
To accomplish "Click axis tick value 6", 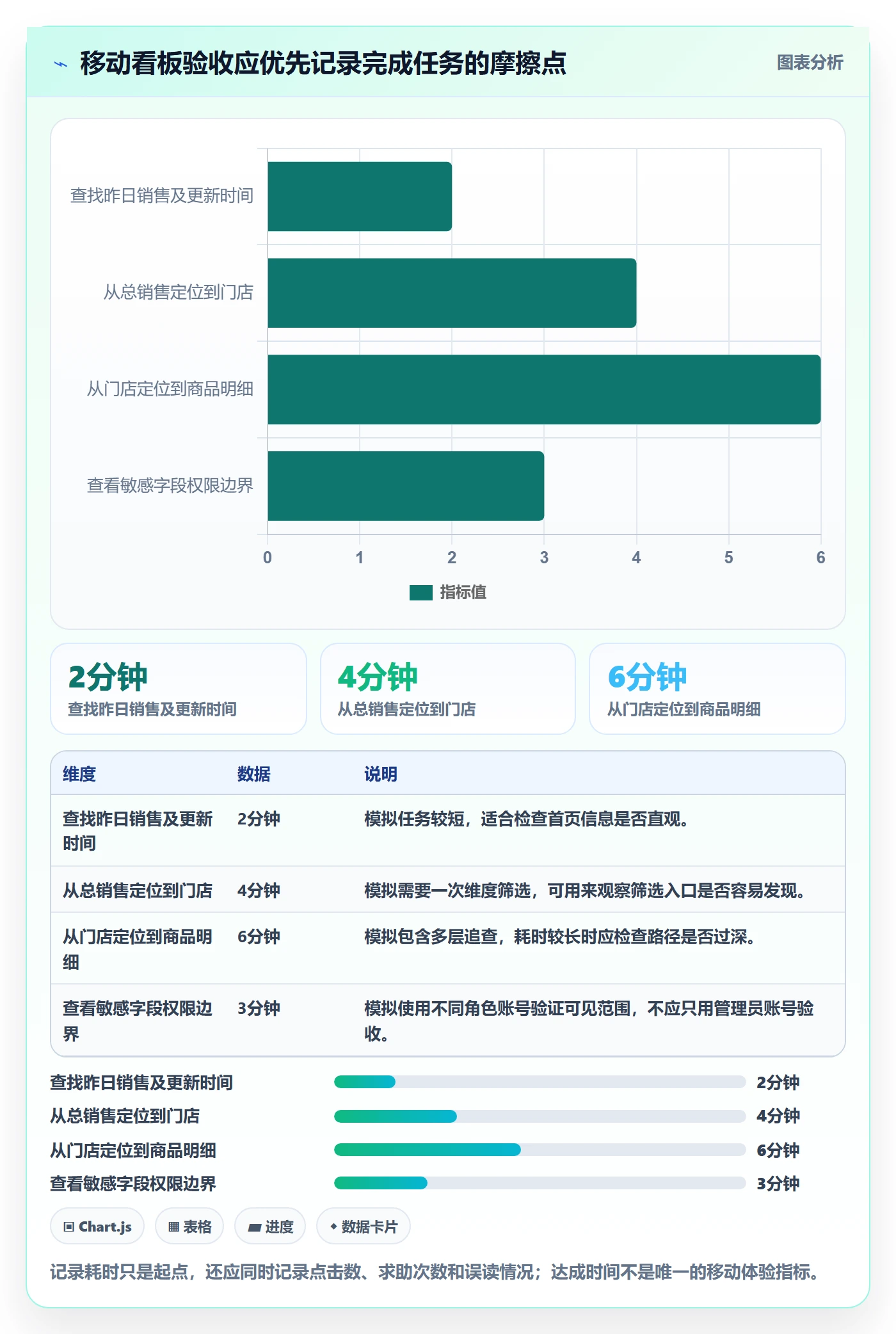I will 820,558.
